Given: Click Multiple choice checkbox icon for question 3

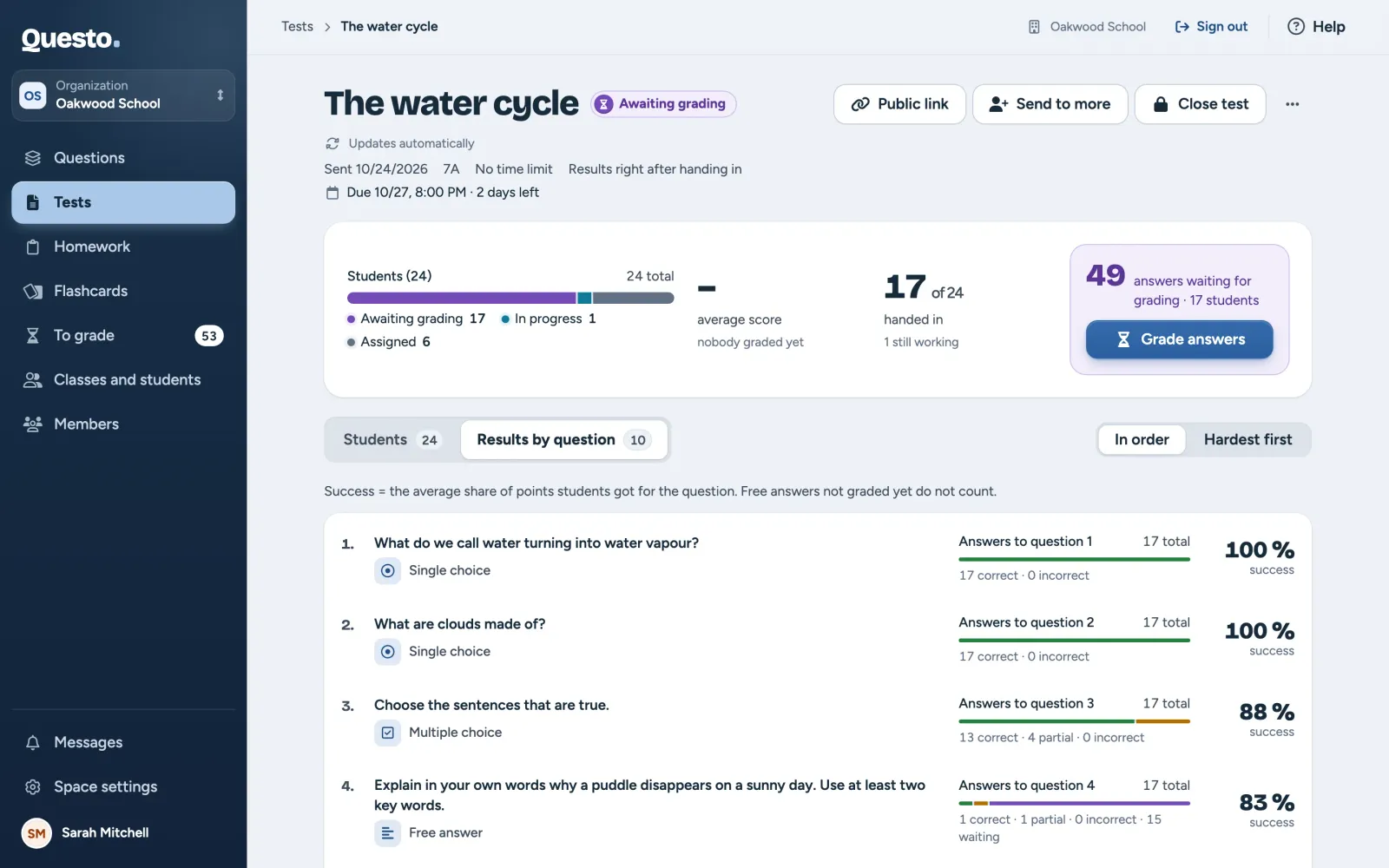Looking at the screenshot, I should 388,733.
